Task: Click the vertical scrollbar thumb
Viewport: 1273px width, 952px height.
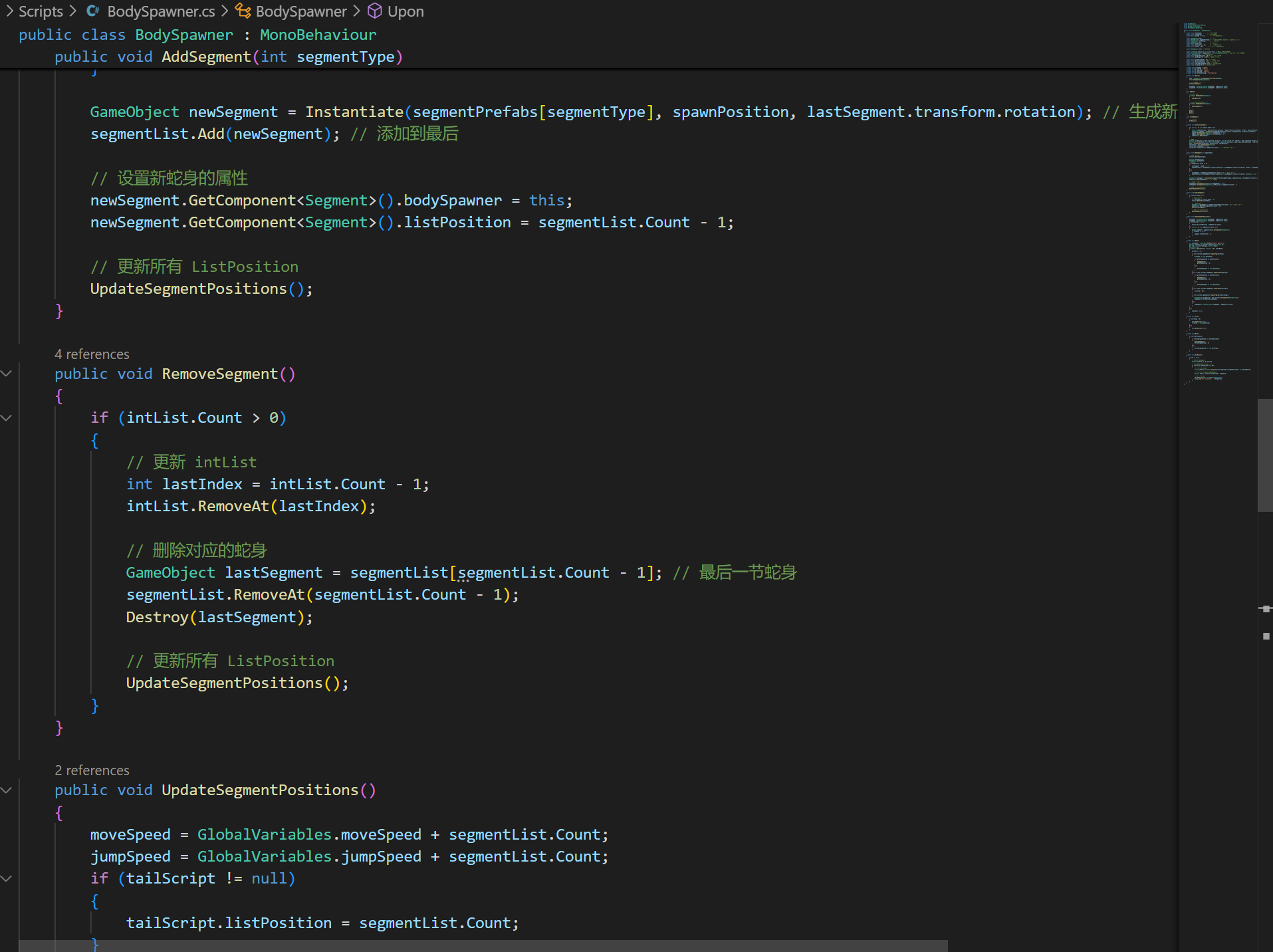Action: [1265, 455]
